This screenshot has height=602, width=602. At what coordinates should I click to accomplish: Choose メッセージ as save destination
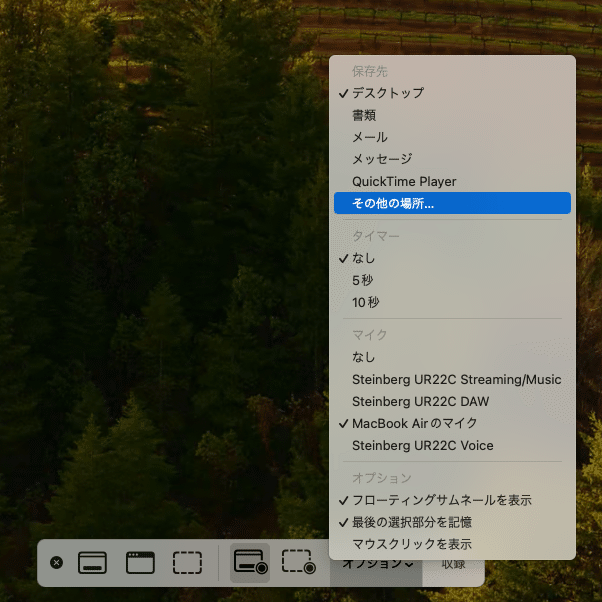coord(452,159)
